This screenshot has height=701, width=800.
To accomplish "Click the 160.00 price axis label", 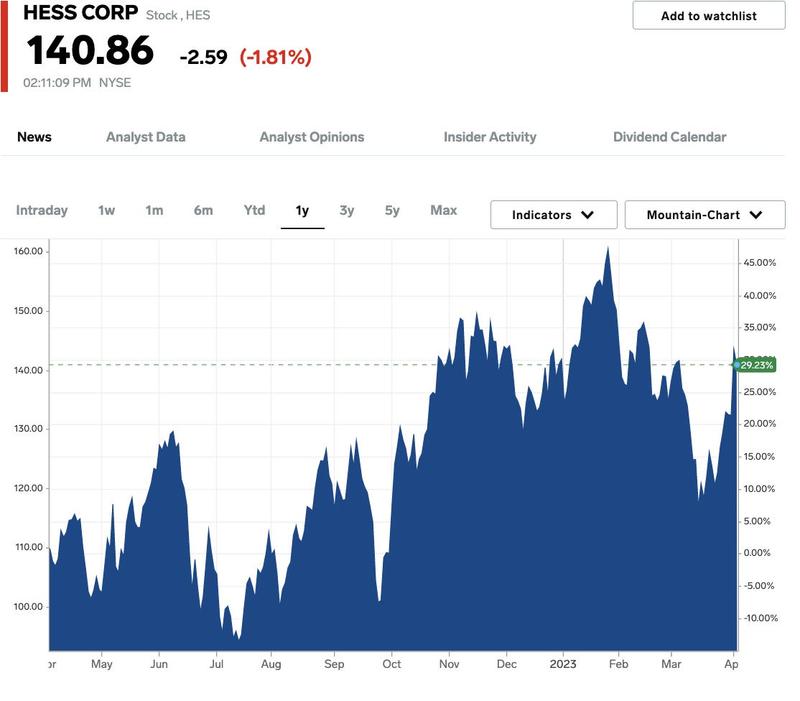I will pyautogui.click(x=29, y=251).
